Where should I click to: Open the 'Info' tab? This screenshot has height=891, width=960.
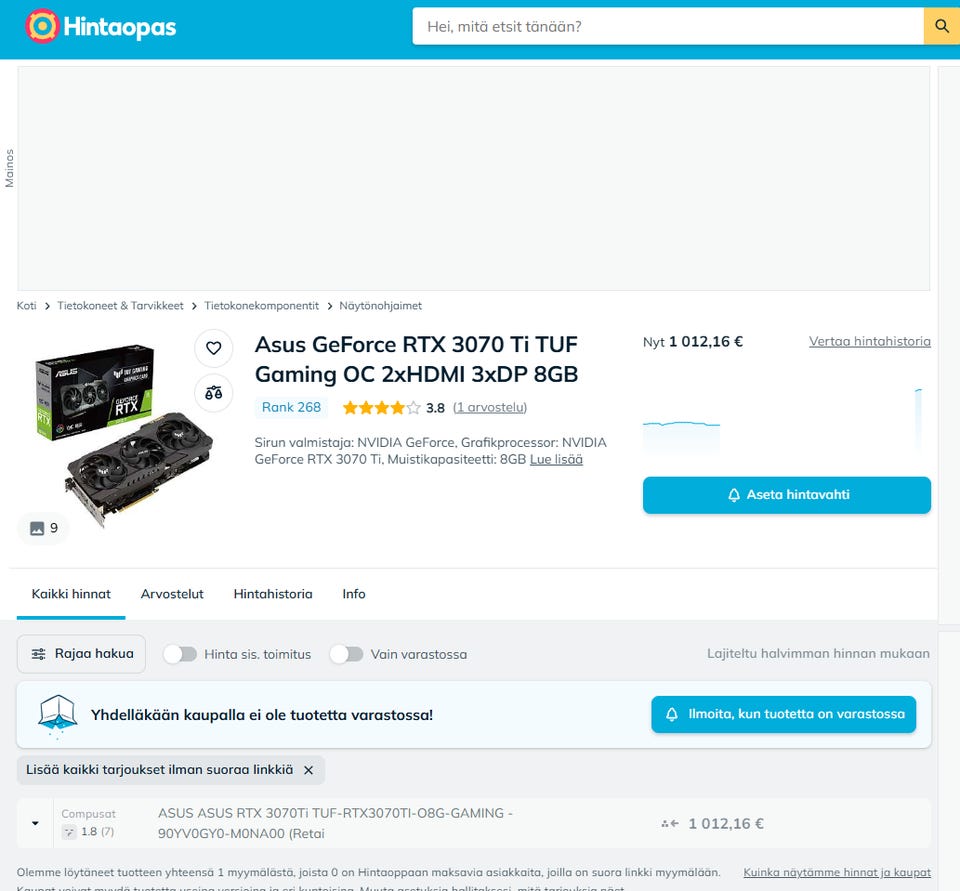354,594
